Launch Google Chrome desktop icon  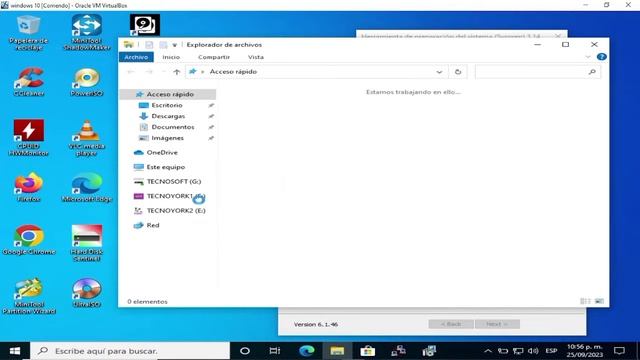tap(29, 240)
